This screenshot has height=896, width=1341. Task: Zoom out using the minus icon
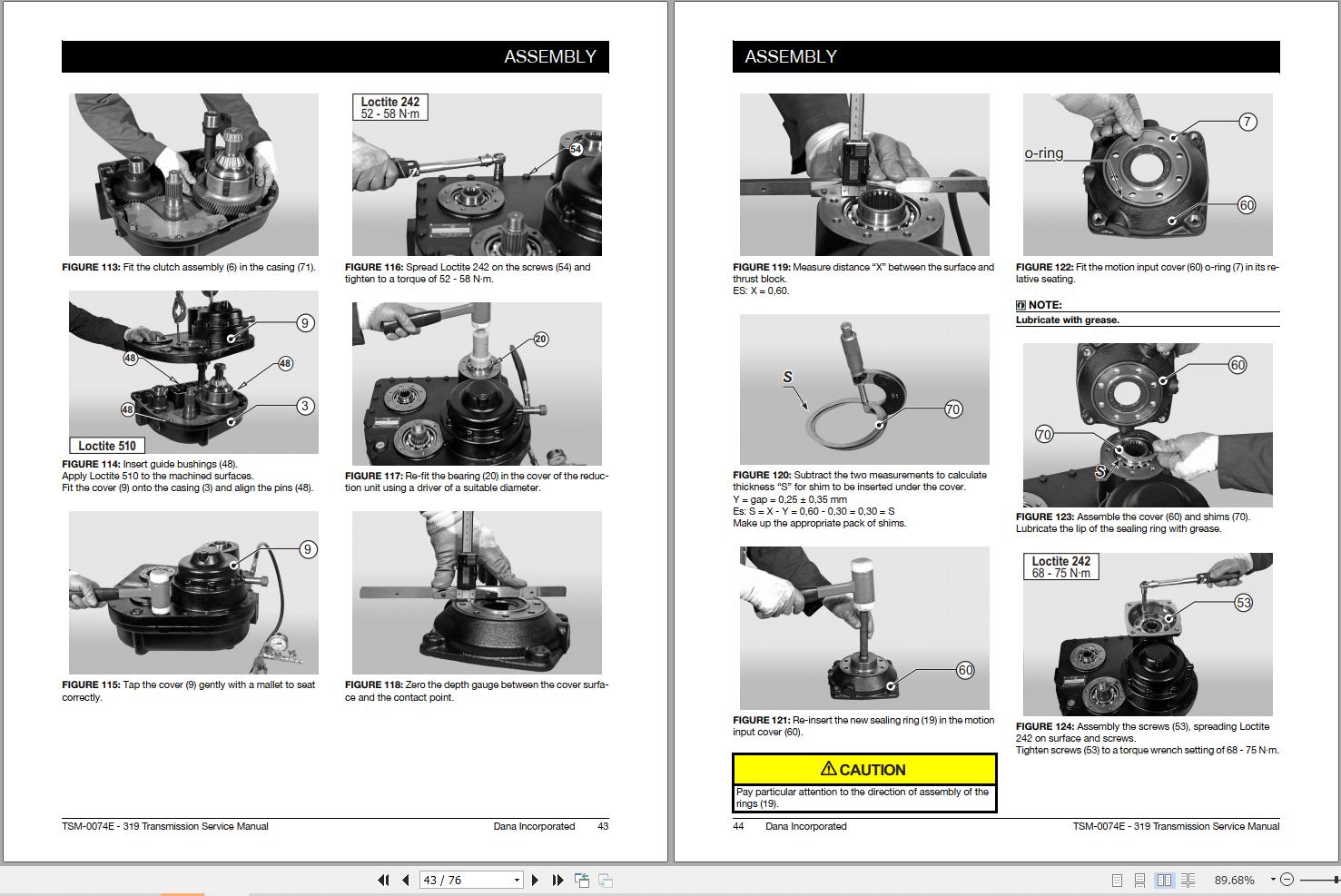[1287, 879]
